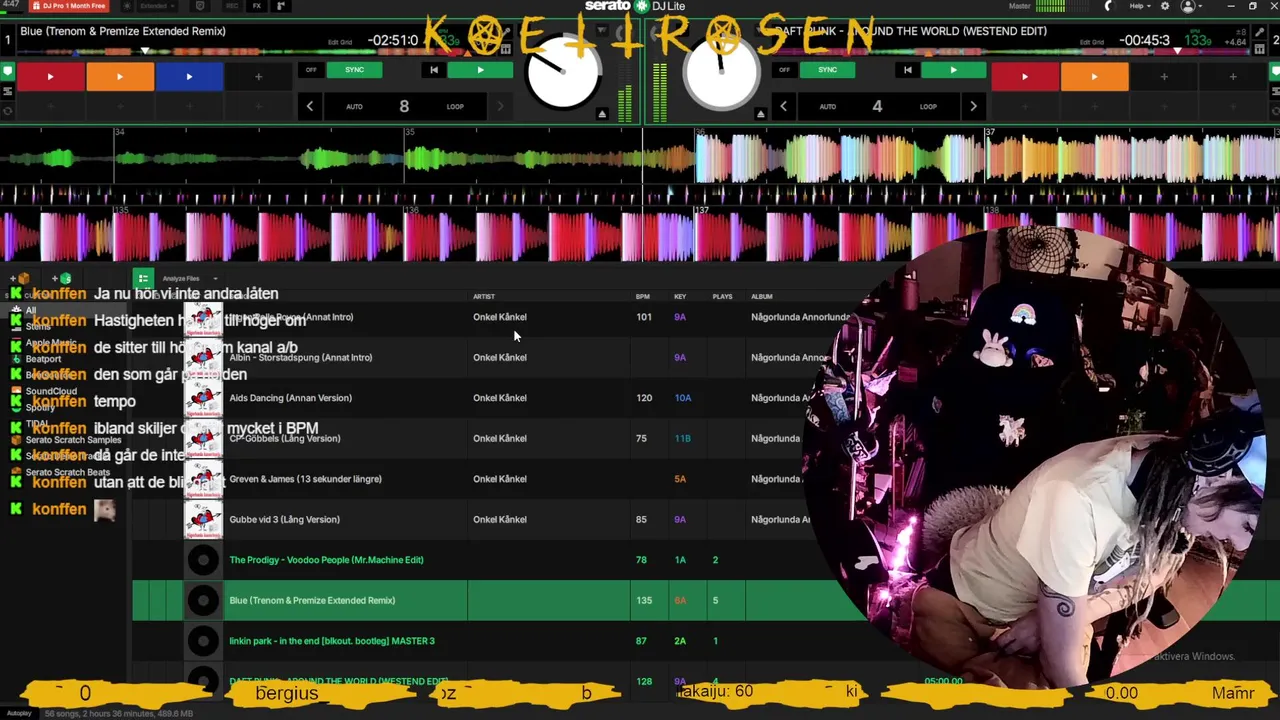The image size is (1280, 720).
Task: Open the Extended view mode dropdown
Action: pyautogui.click(x=157, y=6)
